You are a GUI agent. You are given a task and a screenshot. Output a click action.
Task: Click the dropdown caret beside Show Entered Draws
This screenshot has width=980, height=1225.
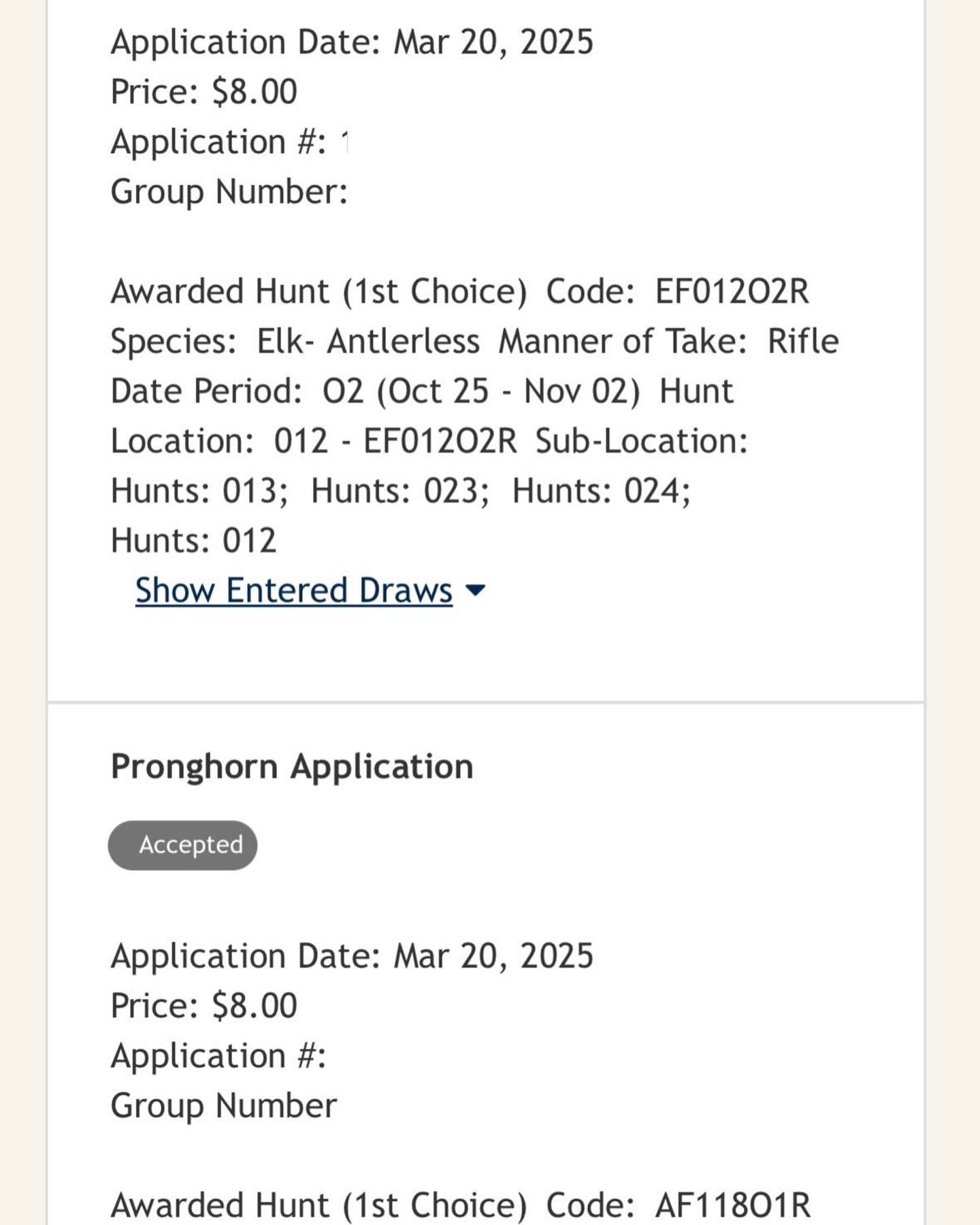point(474,591)
